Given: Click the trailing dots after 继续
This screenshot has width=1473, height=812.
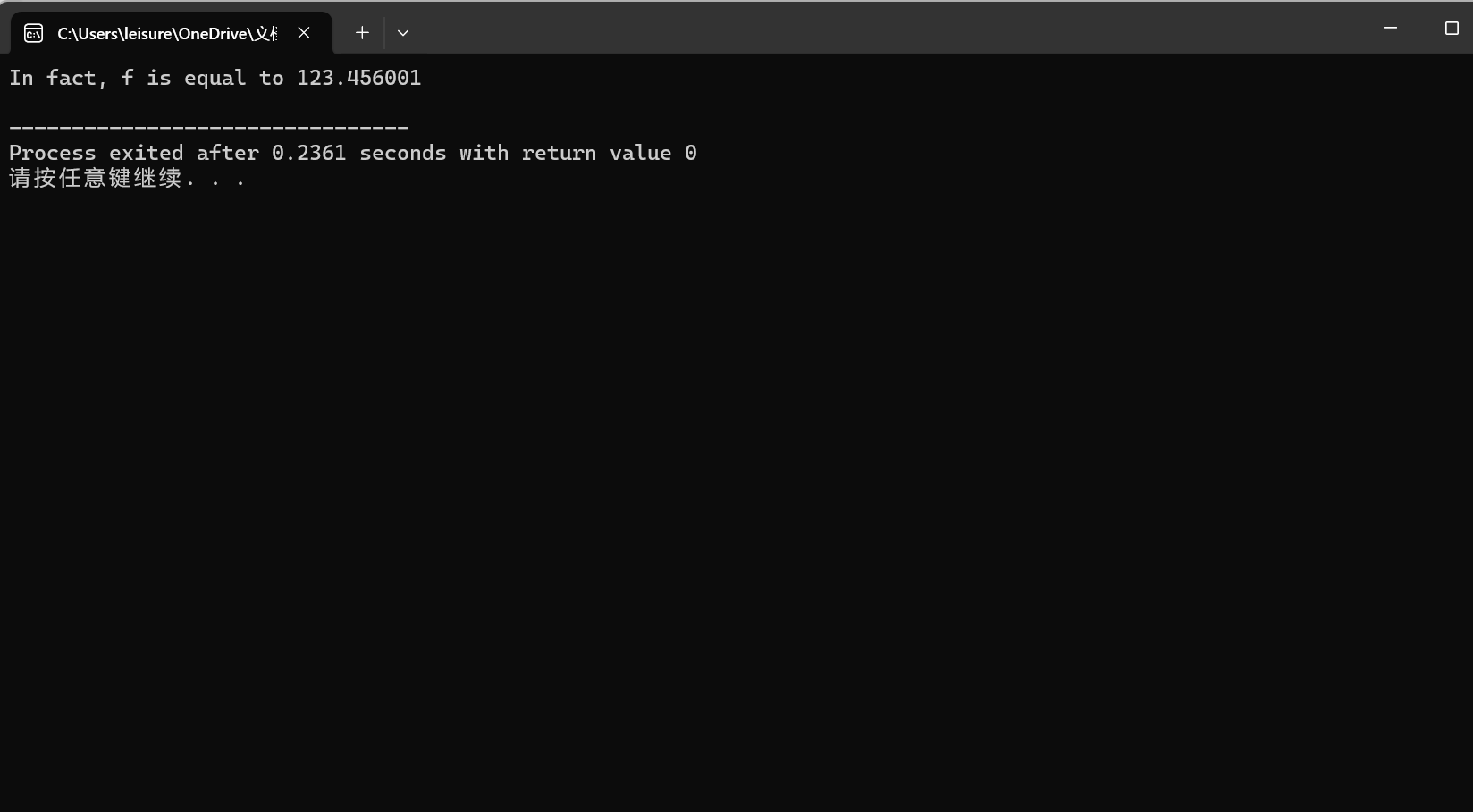Looking at the screenshot, I should [215, 181].
